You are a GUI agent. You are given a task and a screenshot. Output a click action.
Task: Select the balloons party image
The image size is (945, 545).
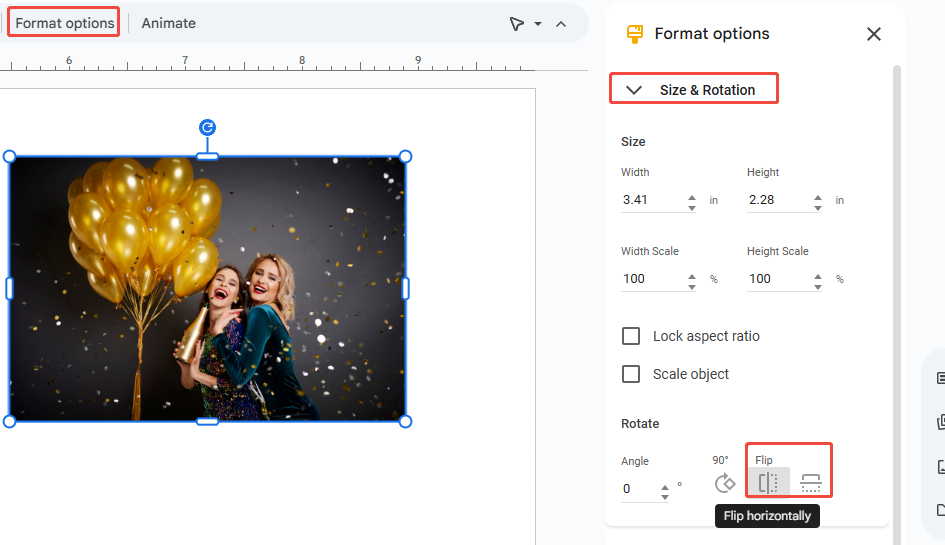click(207, 289)
